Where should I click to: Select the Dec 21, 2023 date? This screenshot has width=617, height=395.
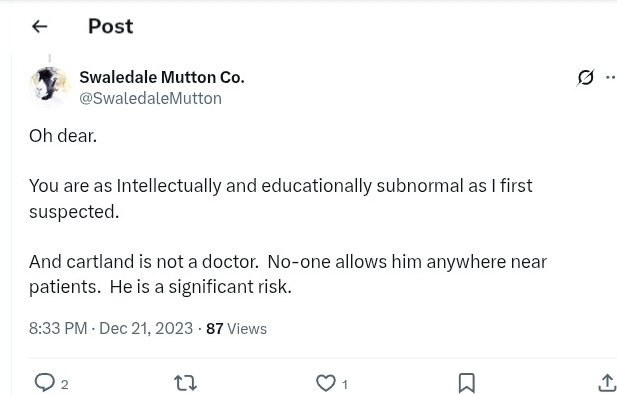146,328
